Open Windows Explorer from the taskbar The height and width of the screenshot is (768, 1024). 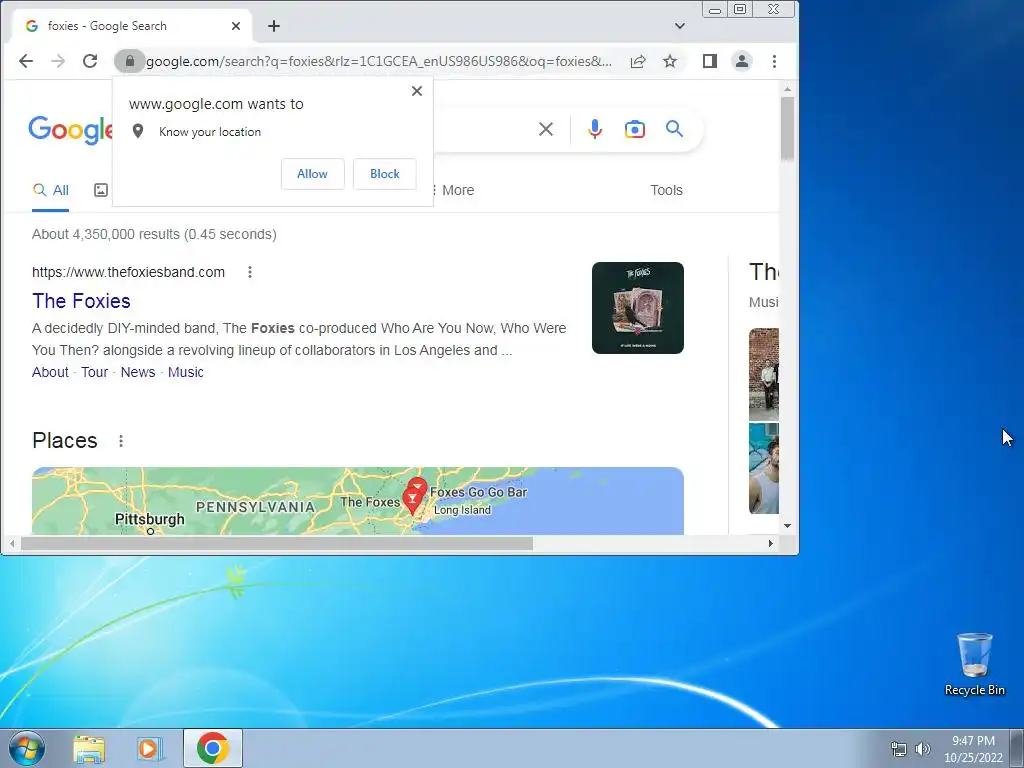(89, 748)
